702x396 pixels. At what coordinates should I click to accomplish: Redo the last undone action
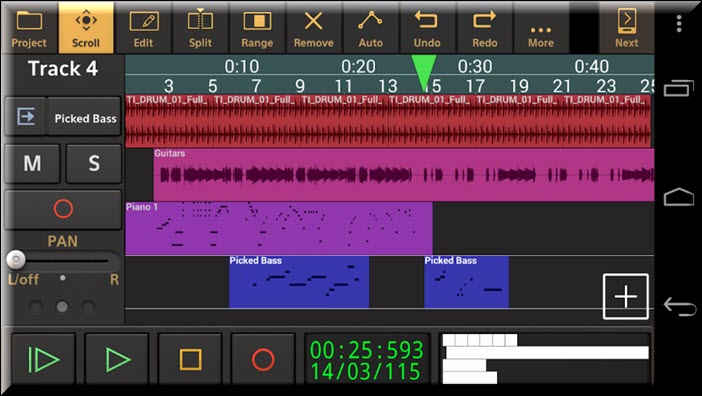[x=484, y=29]
